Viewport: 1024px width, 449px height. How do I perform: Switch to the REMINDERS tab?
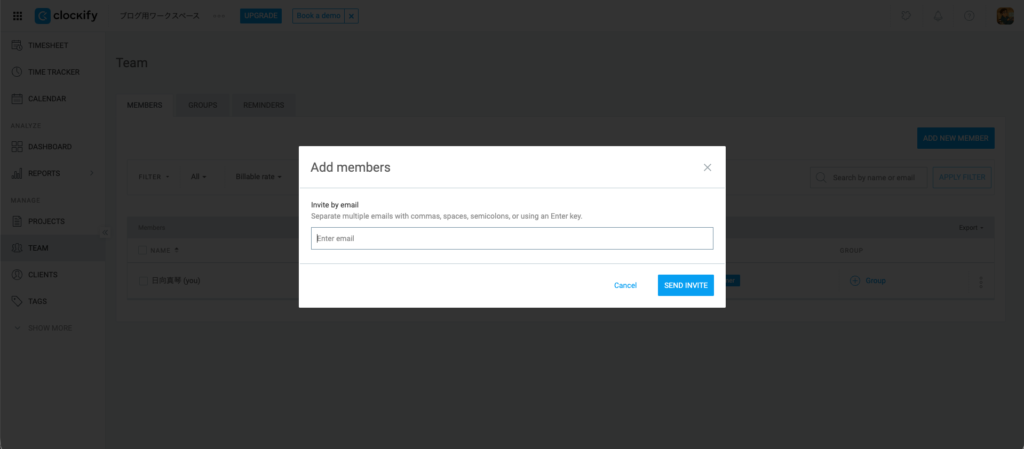[x=263, y=105]
